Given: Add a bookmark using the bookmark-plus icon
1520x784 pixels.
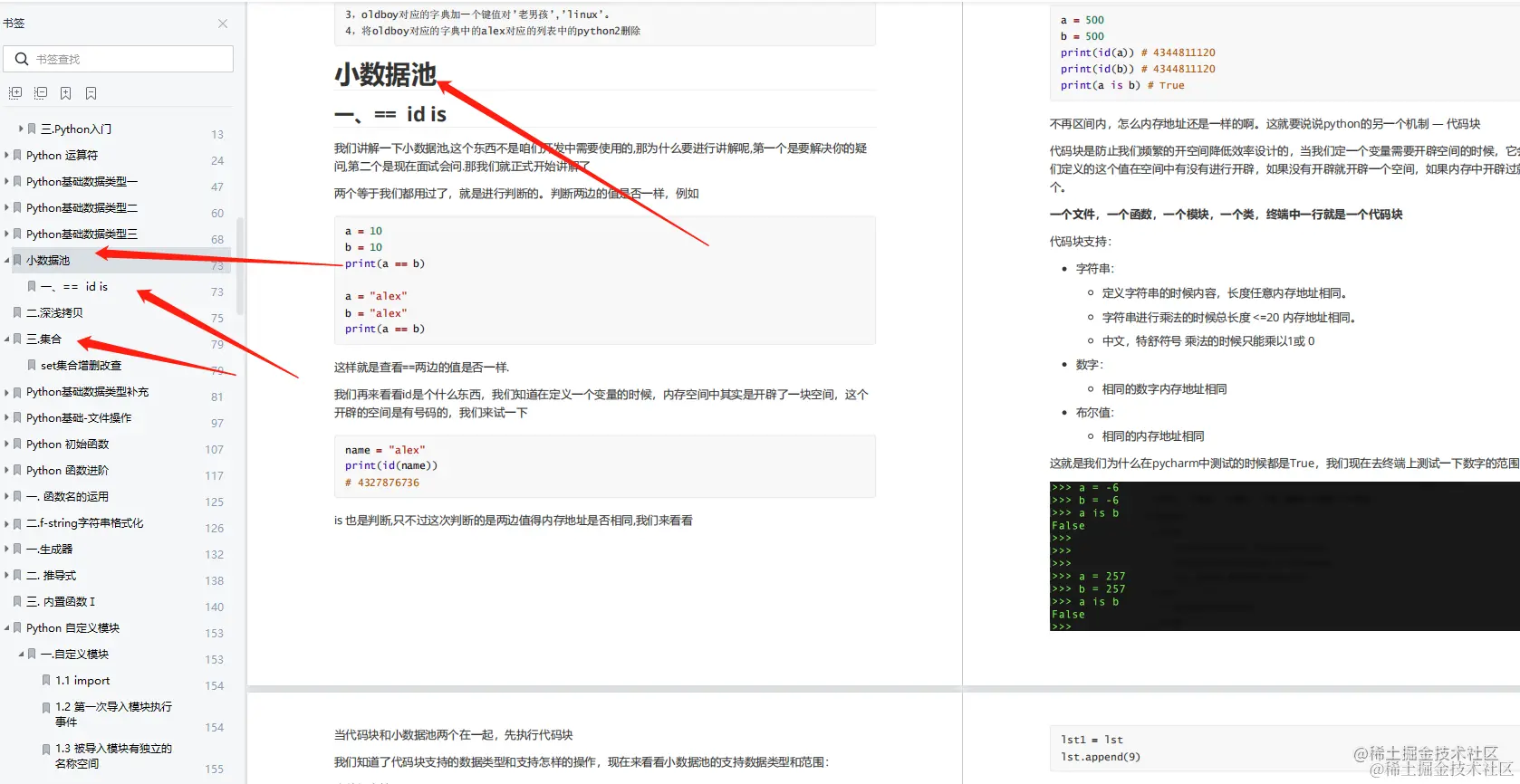Looking at the screenshot, I should pos(66,93).
